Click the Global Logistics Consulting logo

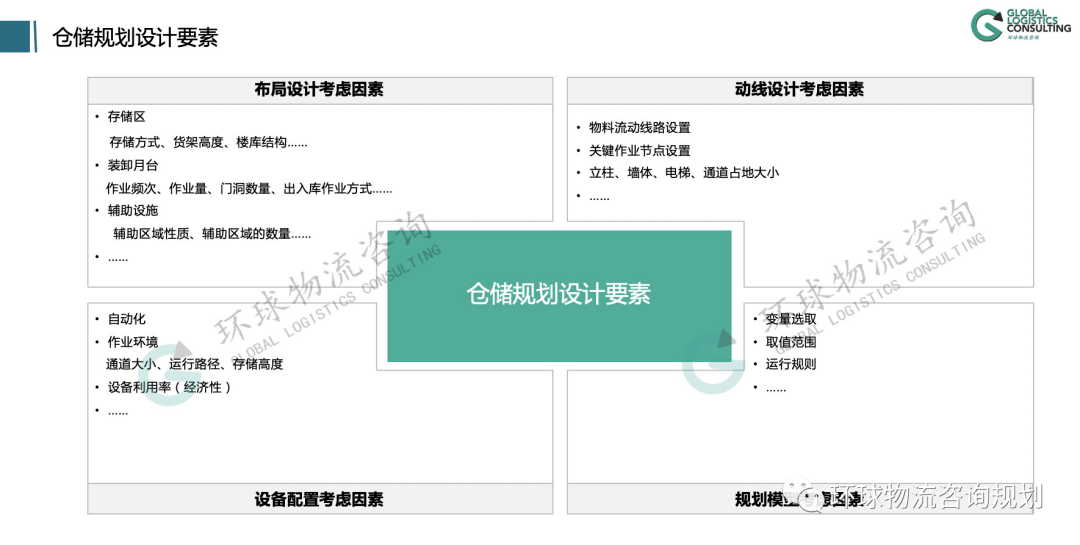click(x=1021, y=25)
